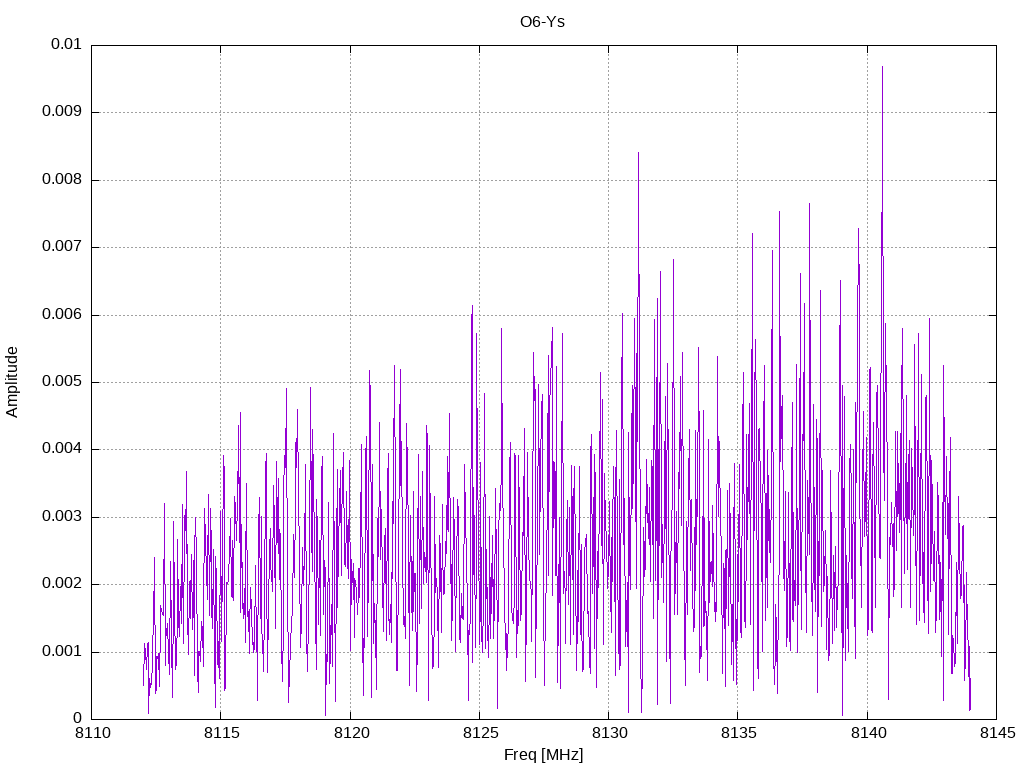Image resolution: width=1024 pixels, height=768 pixels.
Task: Click the 0.005 y-axis tick label
Action: (62, 382)
